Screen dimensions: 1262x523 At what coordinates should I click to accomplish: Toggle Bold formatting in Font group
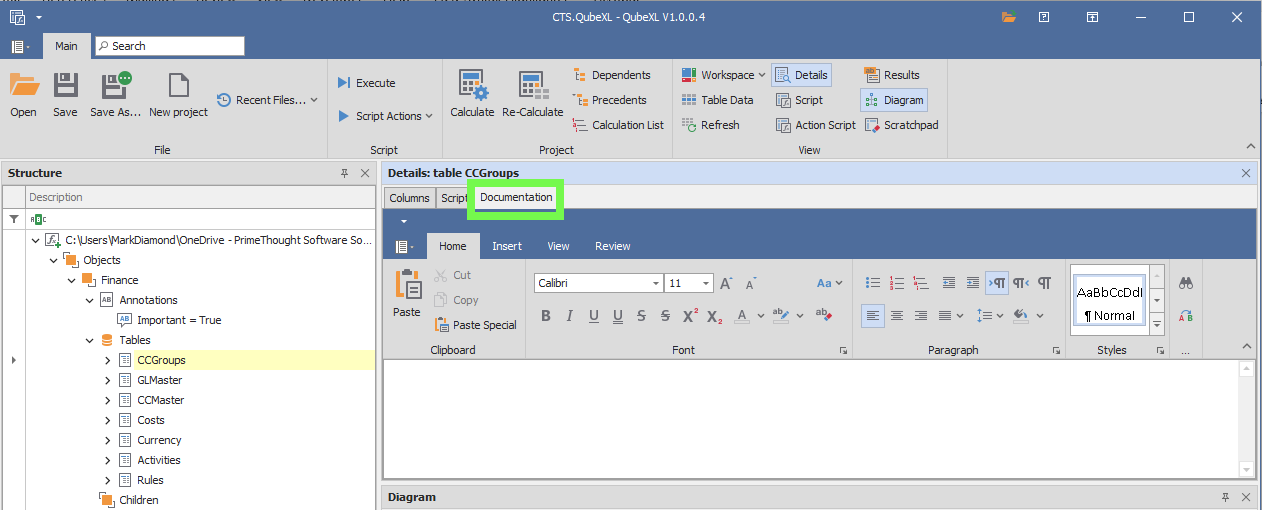pos(546,316)
